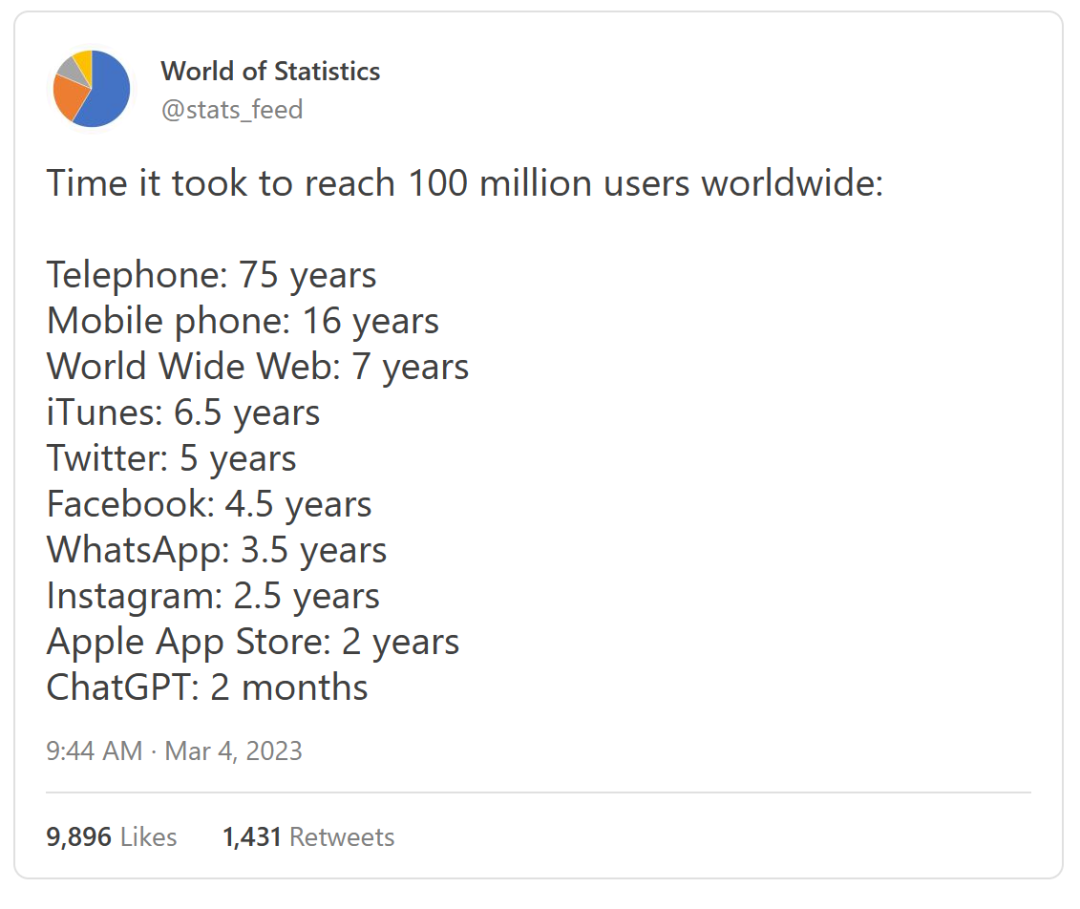The width and height of the screenshot is (1080, 909).
Task: Click the Instagram: 2.5 years line
Action: (x=213, y=596)
